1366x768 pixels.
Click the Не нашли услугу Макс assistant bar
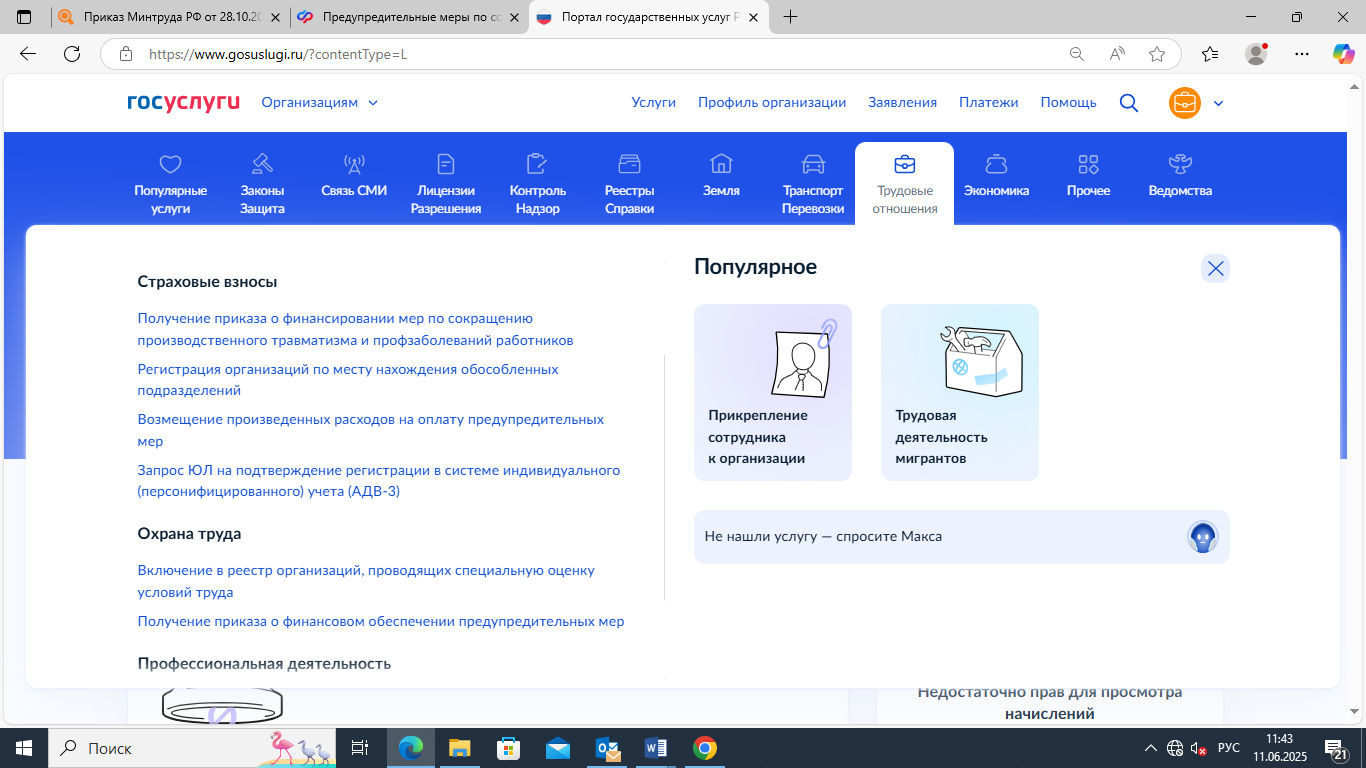pyautogui.click(x=961, y=537)
